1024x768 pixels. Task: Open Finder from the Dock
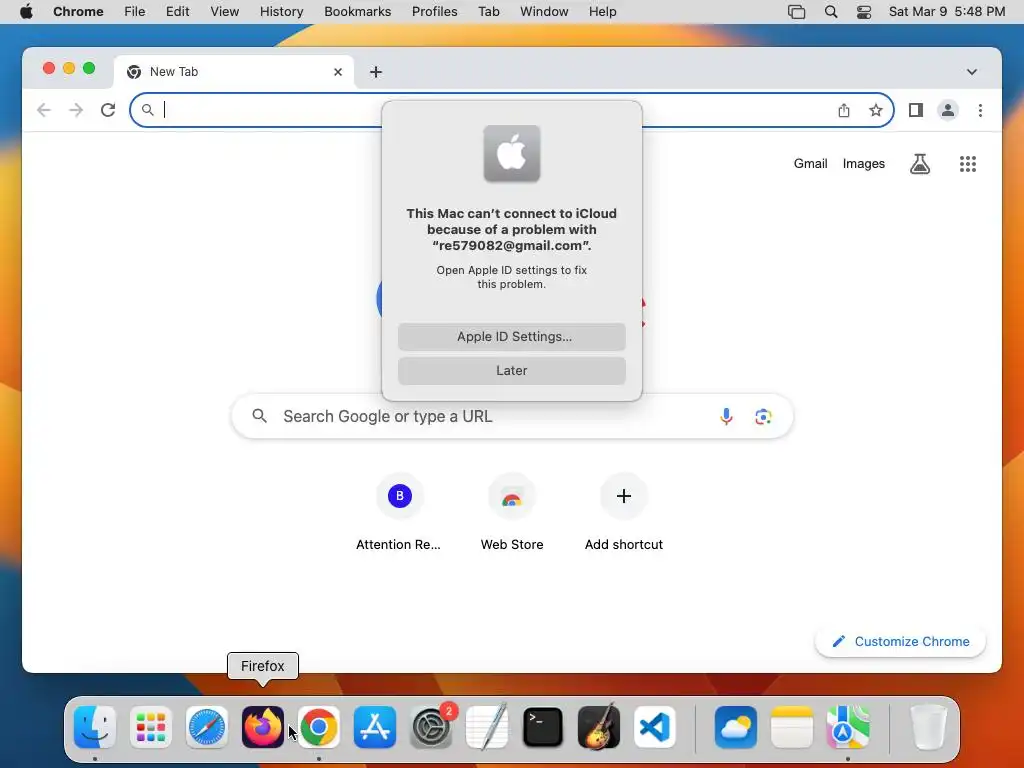tap(95, 727)
